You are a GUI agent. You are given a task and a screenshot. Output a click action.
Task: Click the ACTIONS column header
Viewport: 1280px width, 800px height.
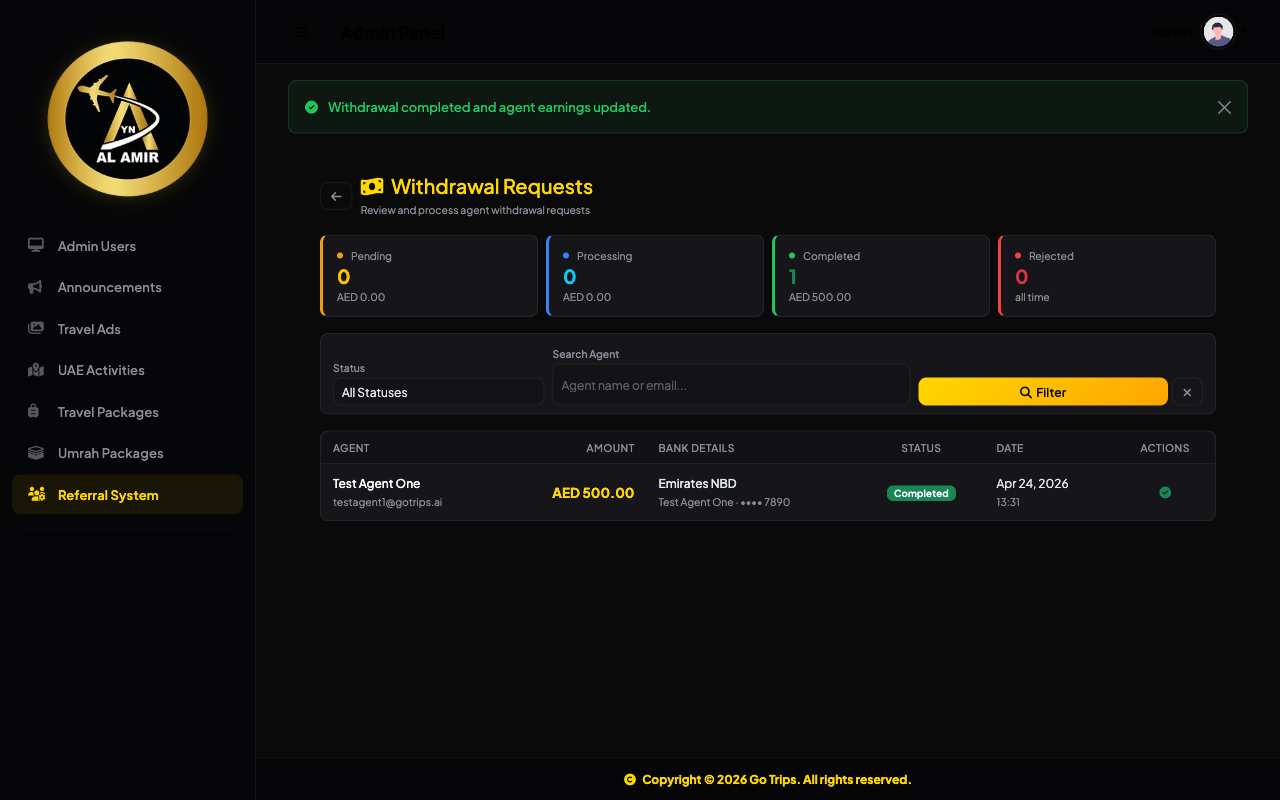tap(1165, 448)
